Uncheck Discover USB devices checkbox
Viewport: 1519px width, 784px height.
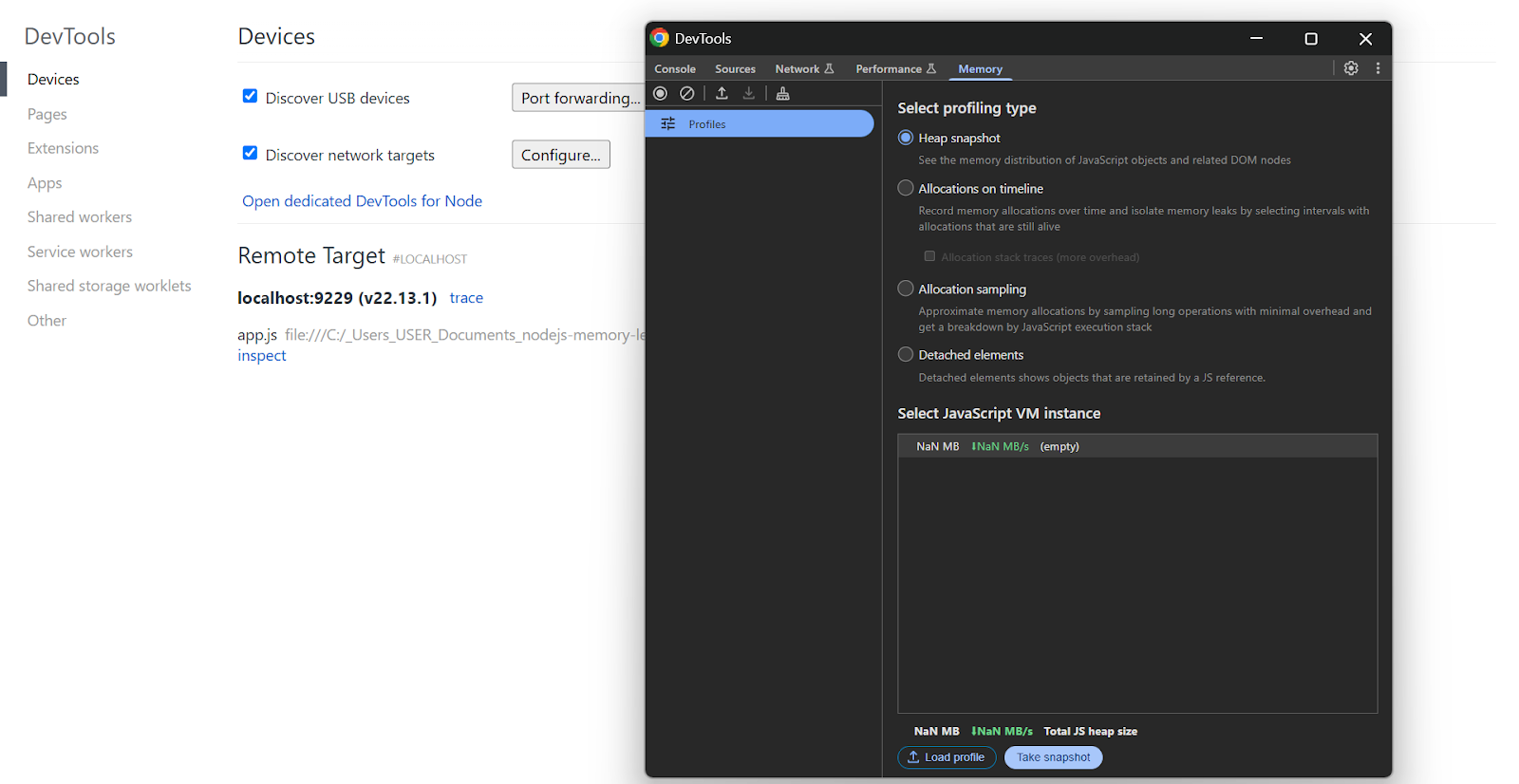click(x=250, y=96)
